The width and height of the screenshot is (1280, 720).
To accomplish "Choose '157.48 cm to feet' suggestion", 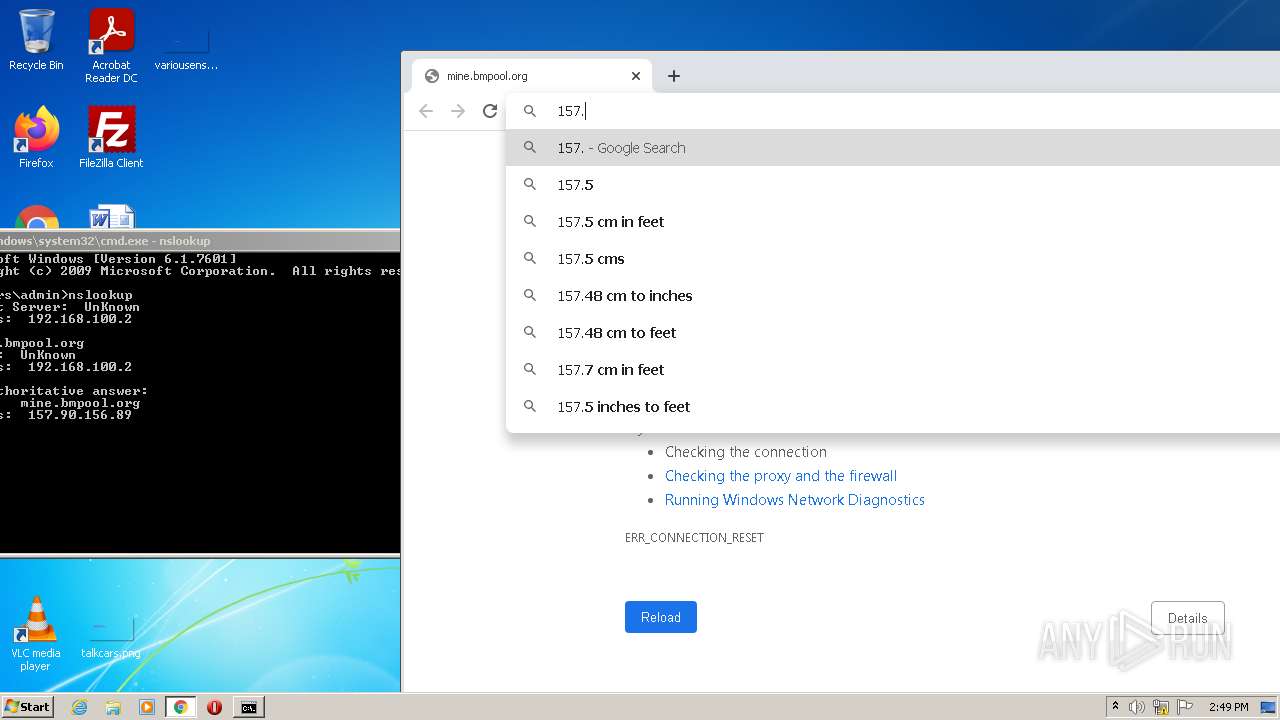I will click(893, 333).
